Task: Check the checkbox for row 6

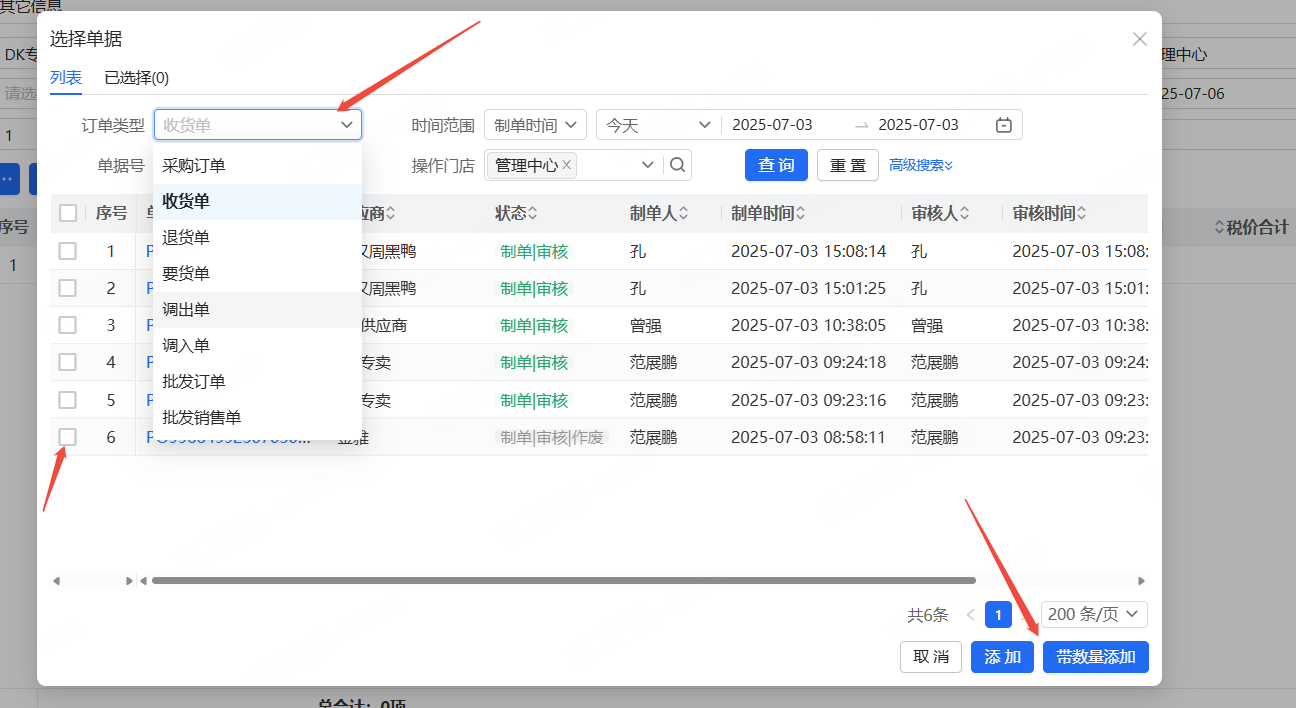Action: tap(67, 437)
